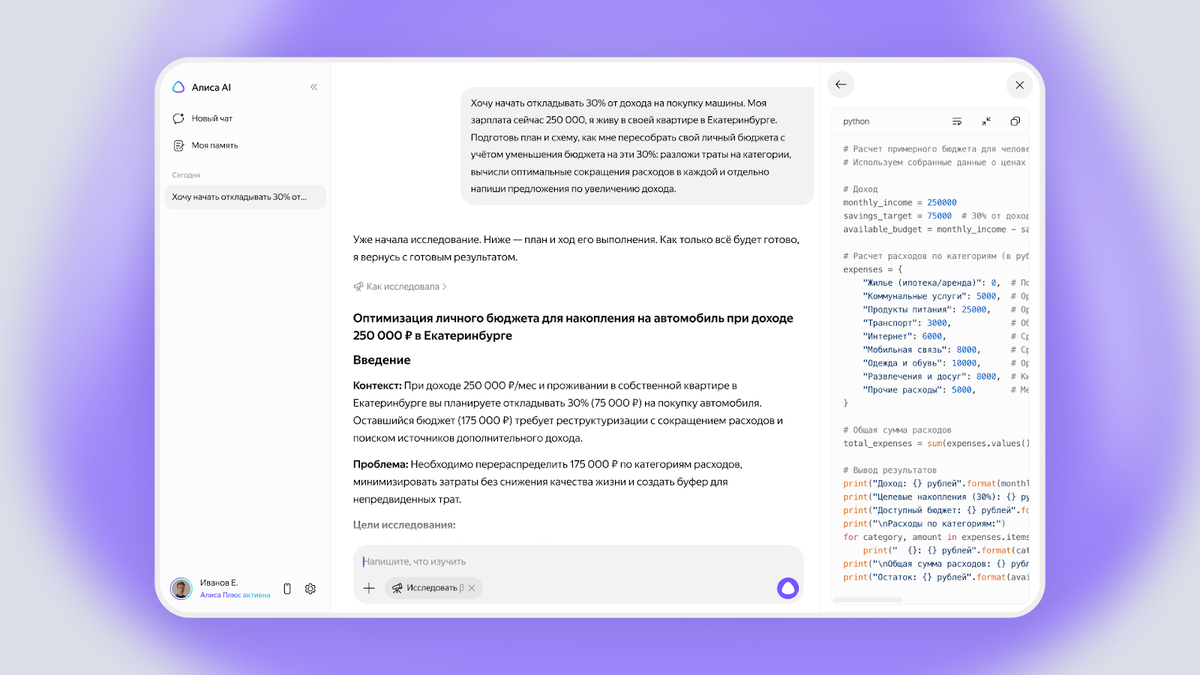Copy the python code

pyautogui.click(x=1015, y=121)
